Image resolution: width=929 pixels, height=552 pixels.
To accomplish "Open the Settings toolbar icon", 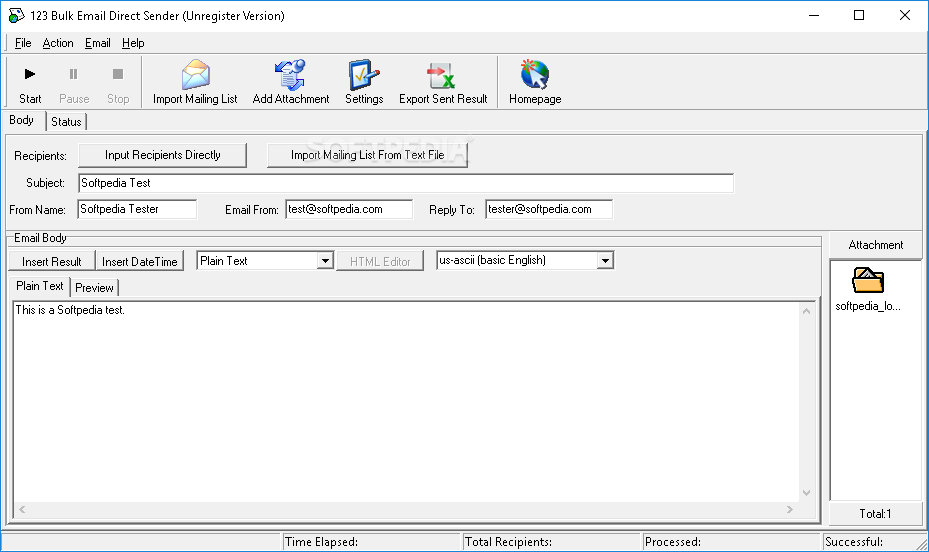I will pos(364,75).
